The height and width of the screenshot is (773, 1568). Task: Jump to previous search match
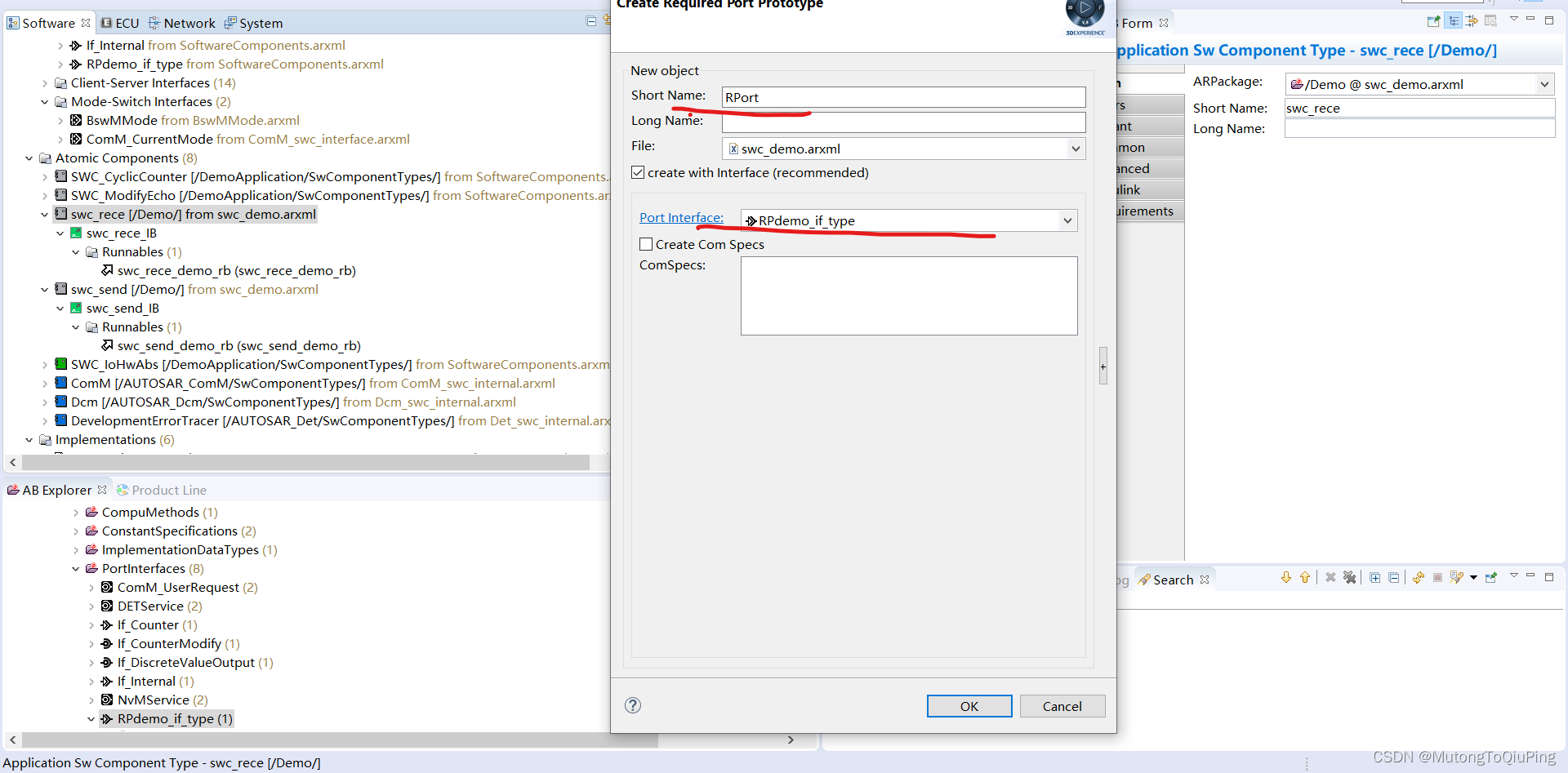(x=1304, y=577)
